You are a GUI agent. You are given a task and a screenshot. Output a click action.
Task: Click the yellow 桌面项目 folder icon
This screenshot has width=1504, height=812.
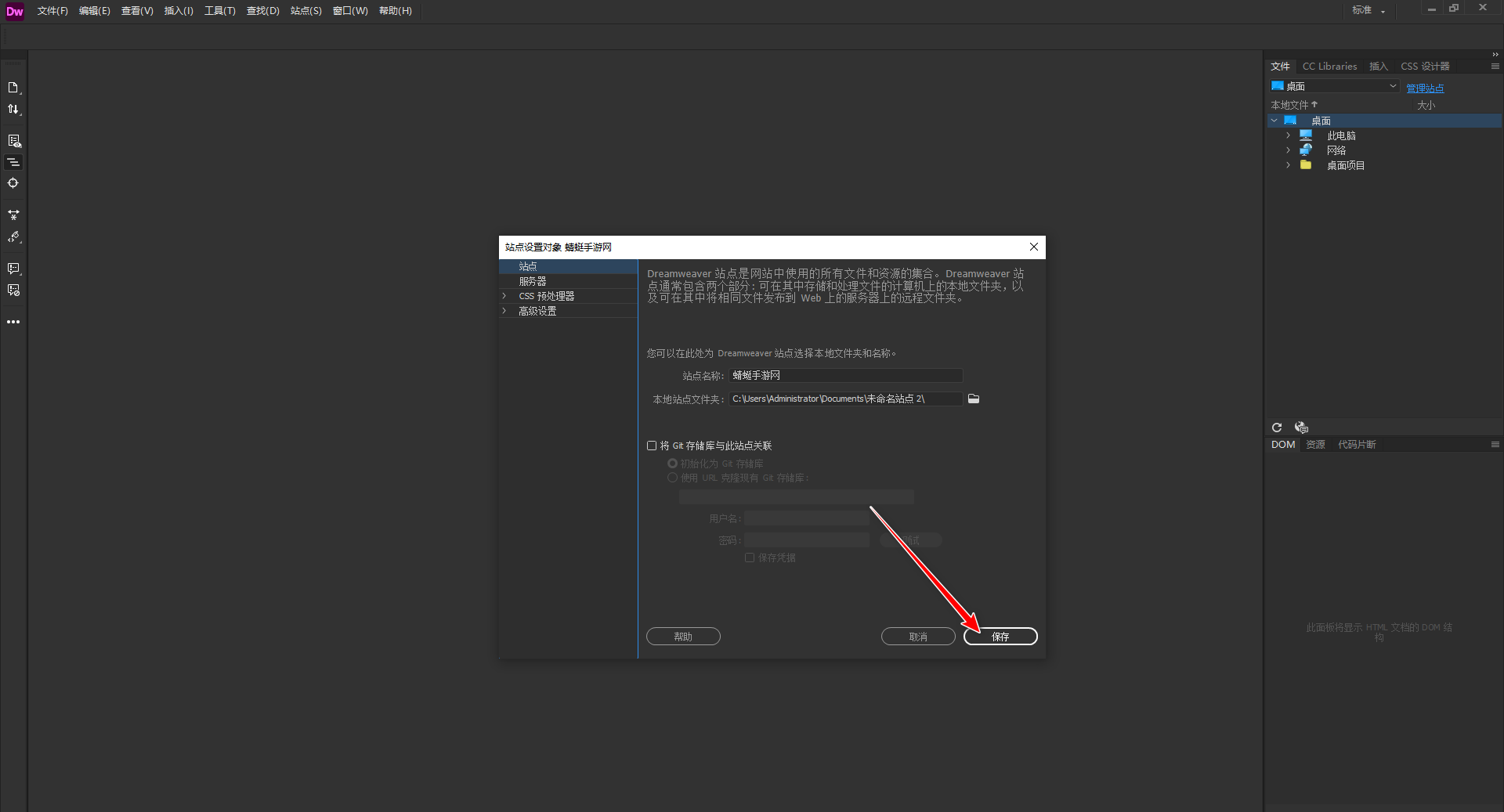pos(1306,165)
